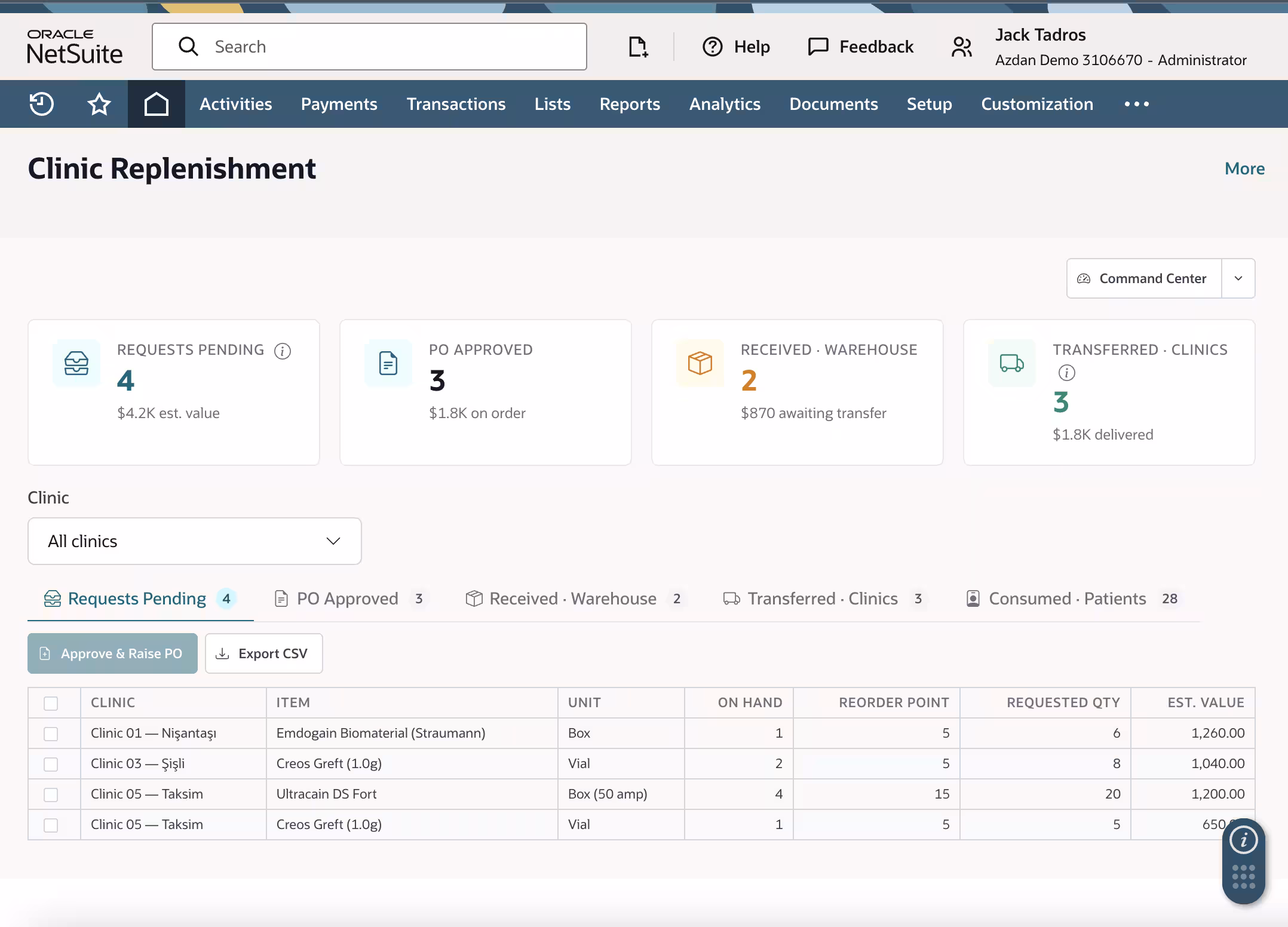Open the navigation overflow three-dots menu
The width and height of the screenshot is (1288, 927).
[1136, 104]
